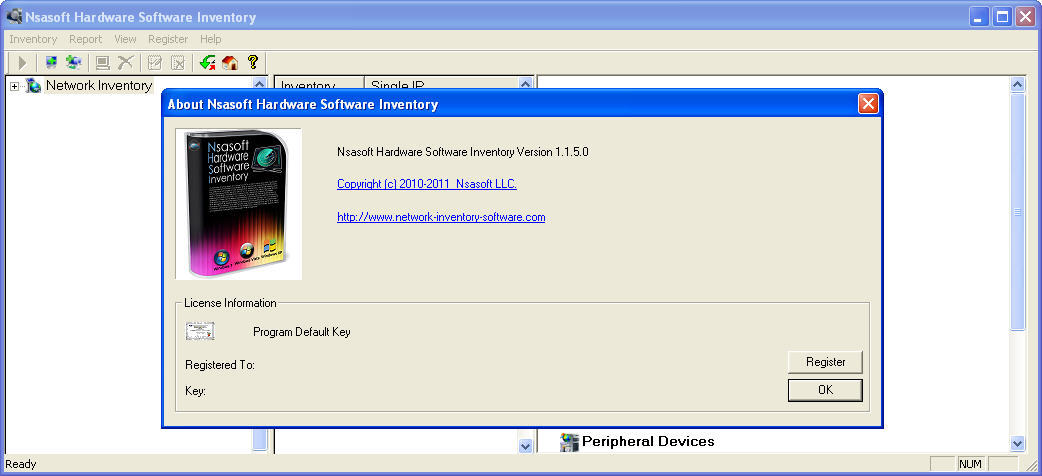Open the Register menu

pos(168,39)
